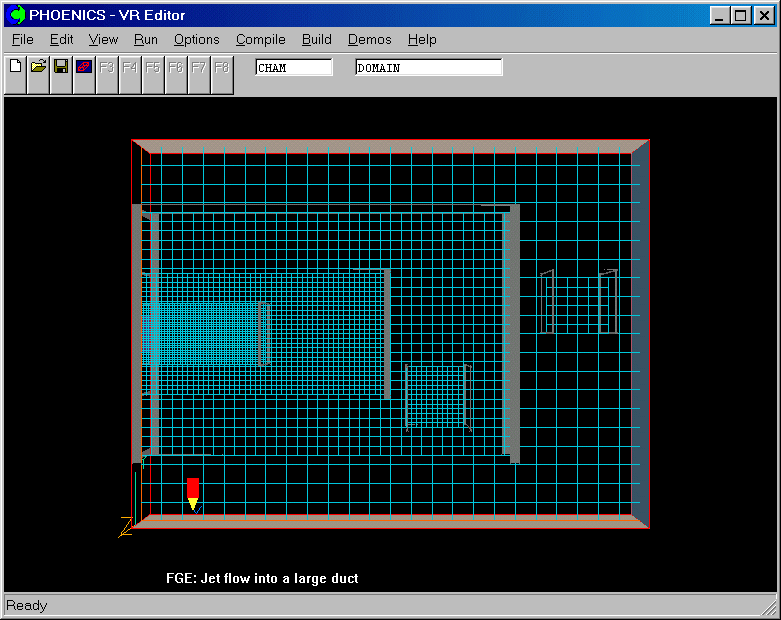Click the F7 toolbar button
The height and width of the screenshot is (620, 781).
point(199,75)
